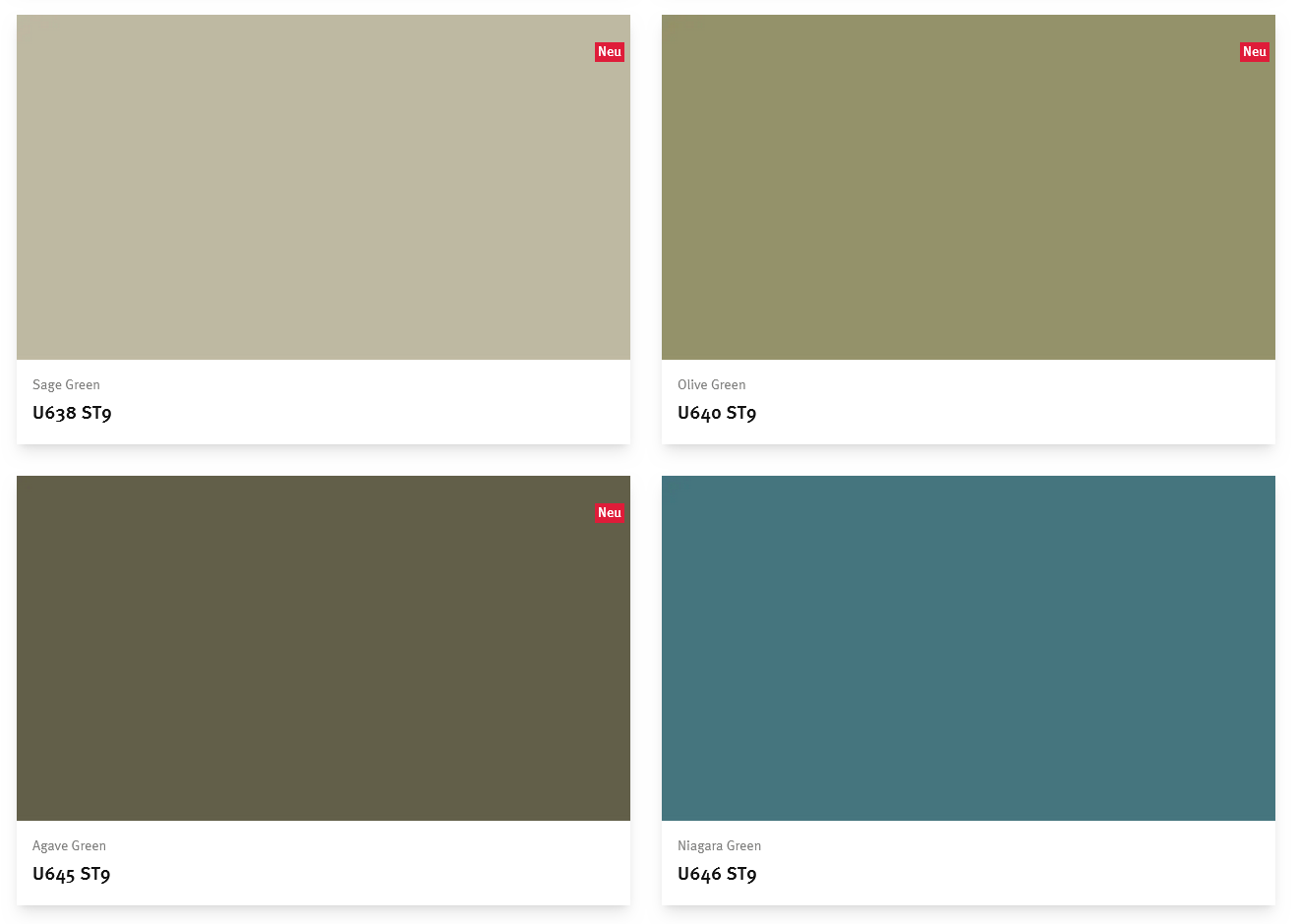Select the Sage Green color swatch

point(323,187)
